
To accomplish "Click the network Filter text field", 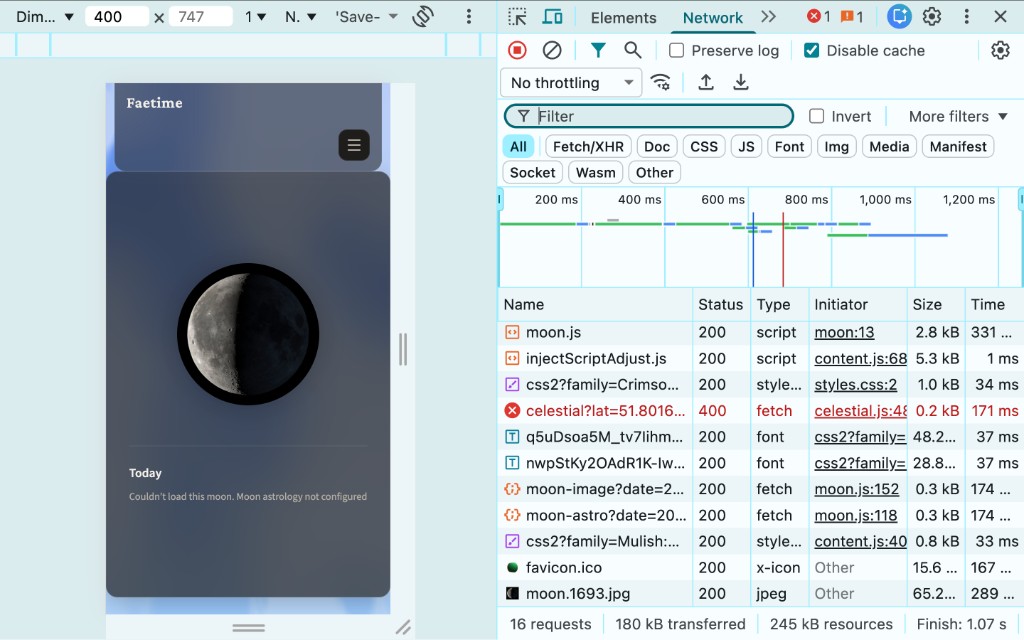I will [660, 116].
